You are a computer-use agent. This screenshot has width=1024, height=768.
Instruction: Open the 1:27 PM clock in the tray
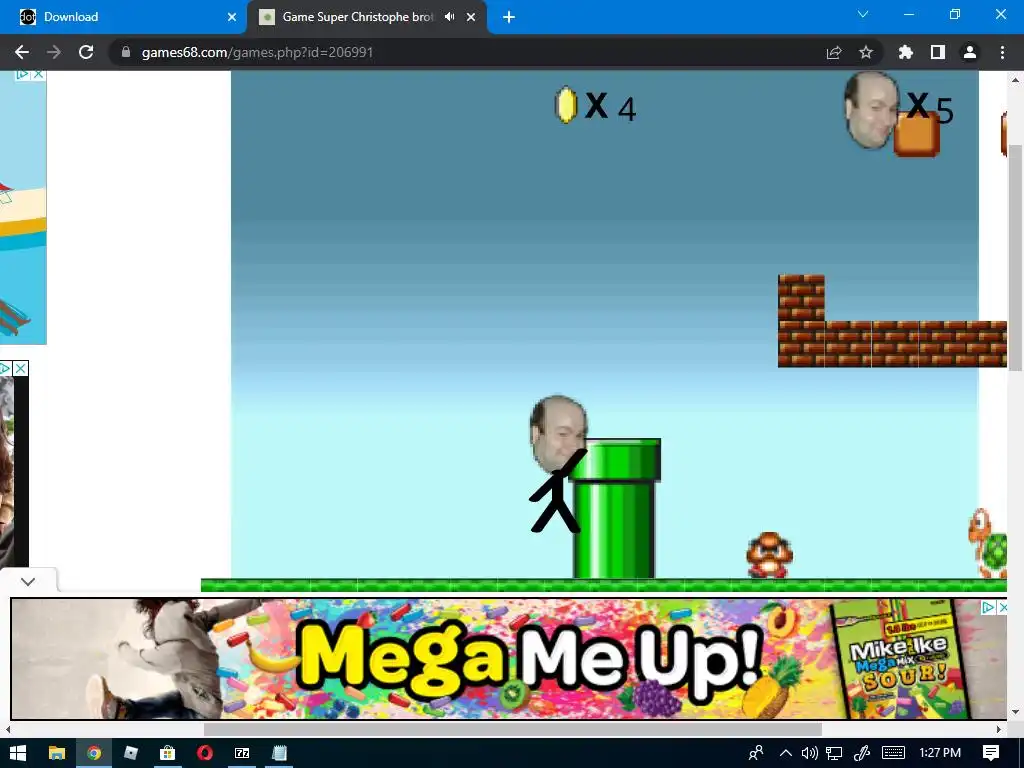[940, 753]
